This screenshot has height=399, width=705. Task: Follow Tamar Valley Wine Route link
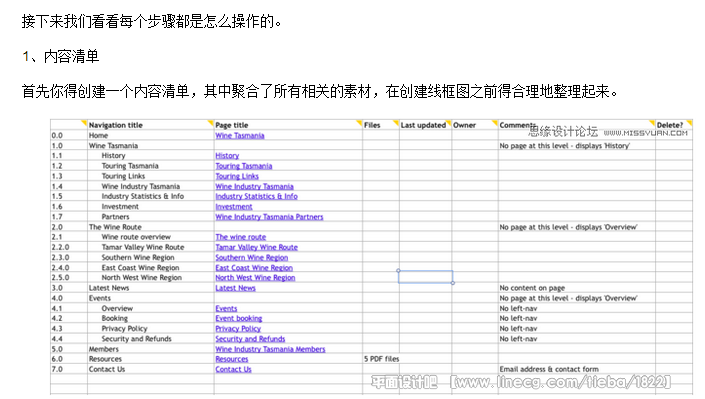[x=256, y=247]
